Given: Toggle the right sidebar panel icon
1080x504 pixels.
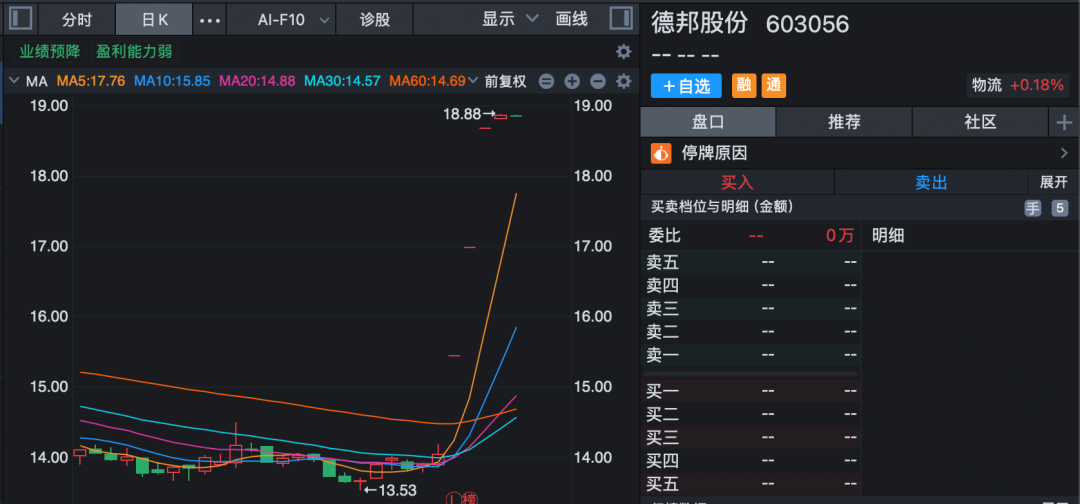Looking at the screenshot, I should [x=621, y=19].
